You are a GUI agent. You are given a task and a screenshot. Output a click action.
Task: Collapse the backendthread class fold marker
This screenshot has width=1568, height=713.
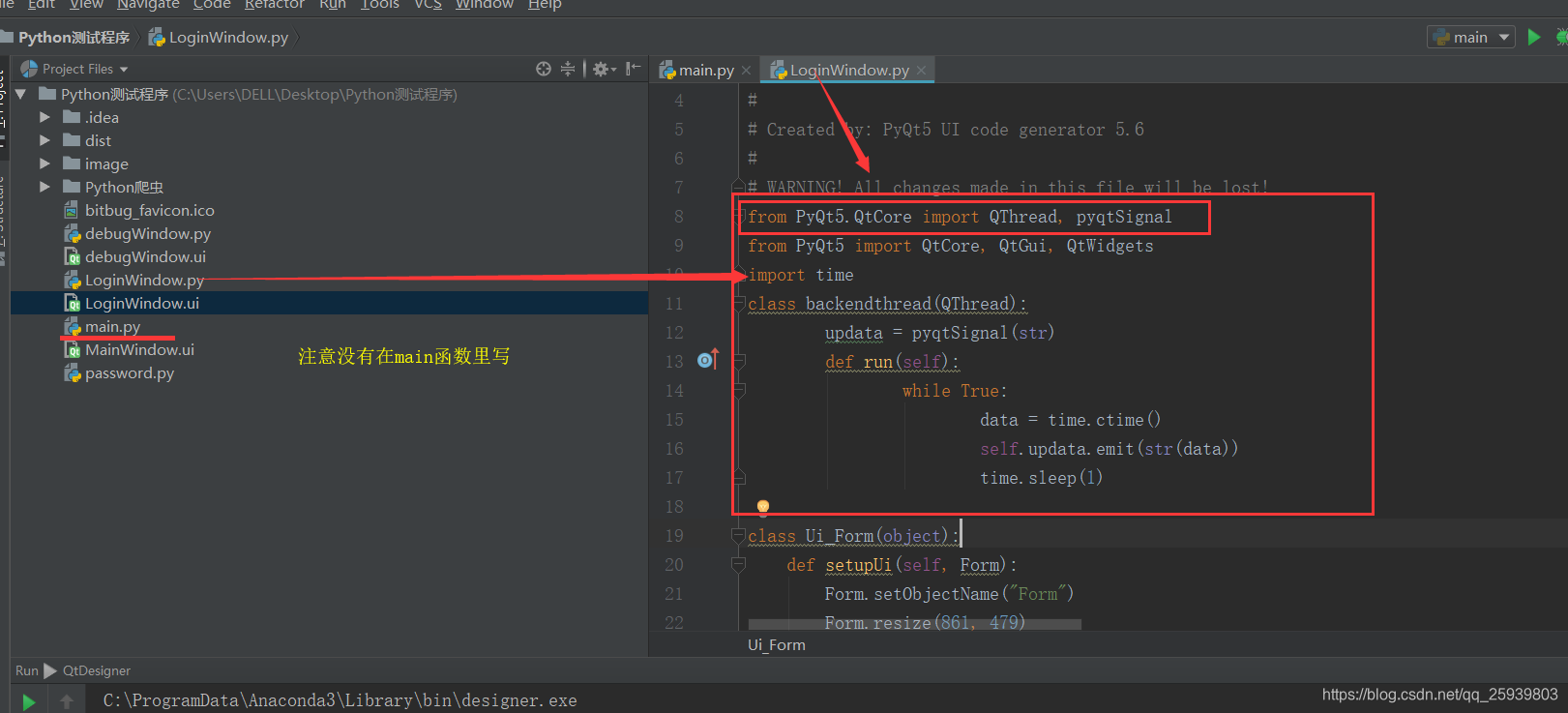click(x=739, y=303)
